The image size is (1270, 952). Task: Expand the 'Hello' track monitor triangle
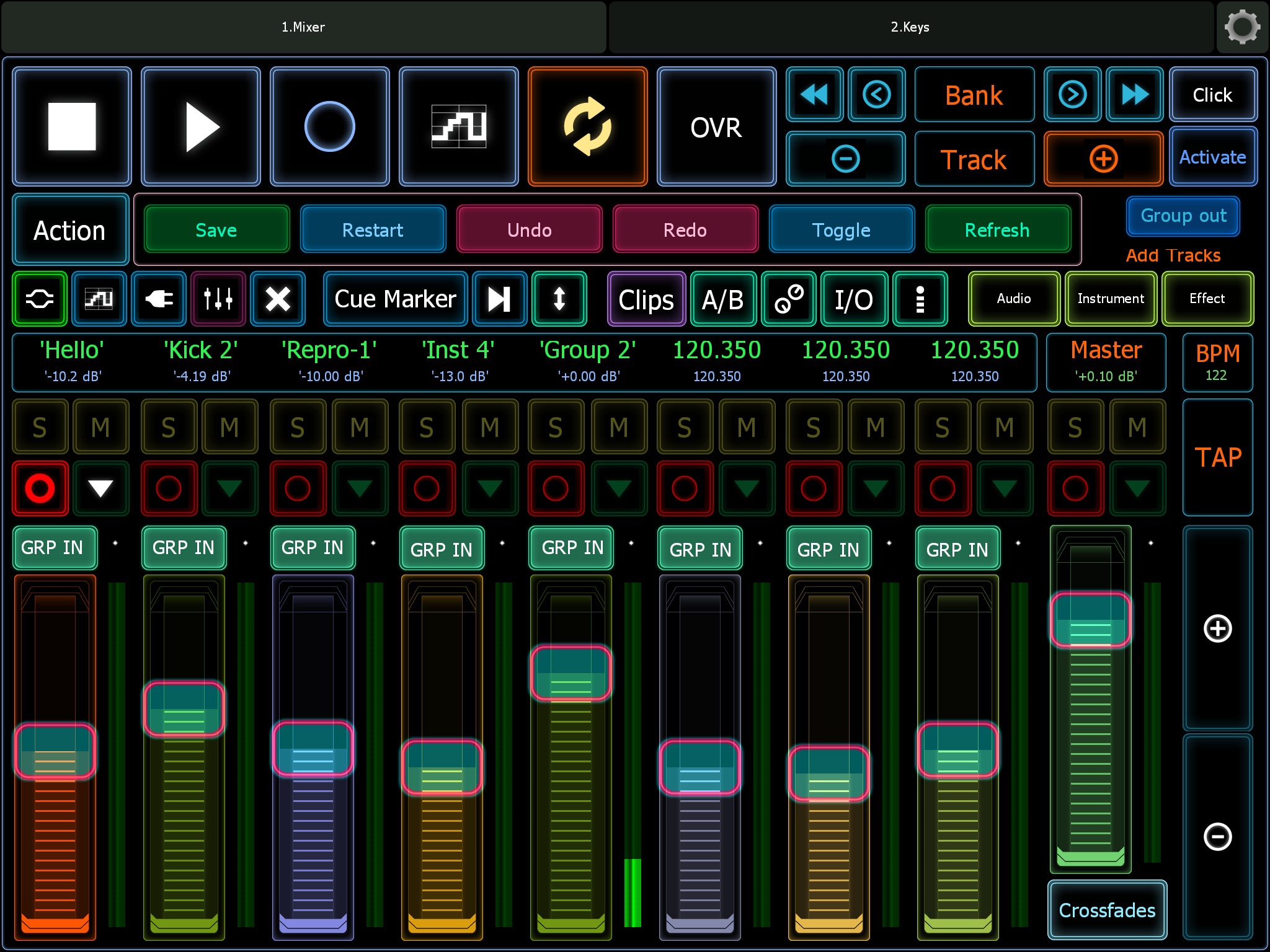100,488
